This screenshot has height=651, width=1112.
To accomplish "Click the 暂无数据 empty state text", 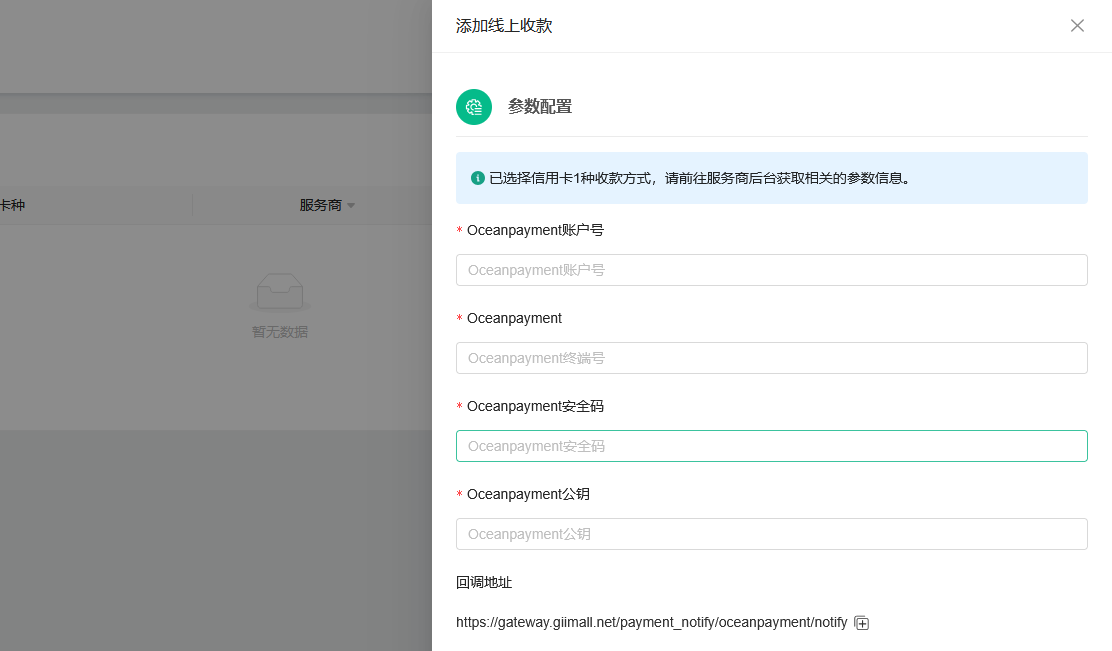I will pyautogui.click(x=280, y=332).
